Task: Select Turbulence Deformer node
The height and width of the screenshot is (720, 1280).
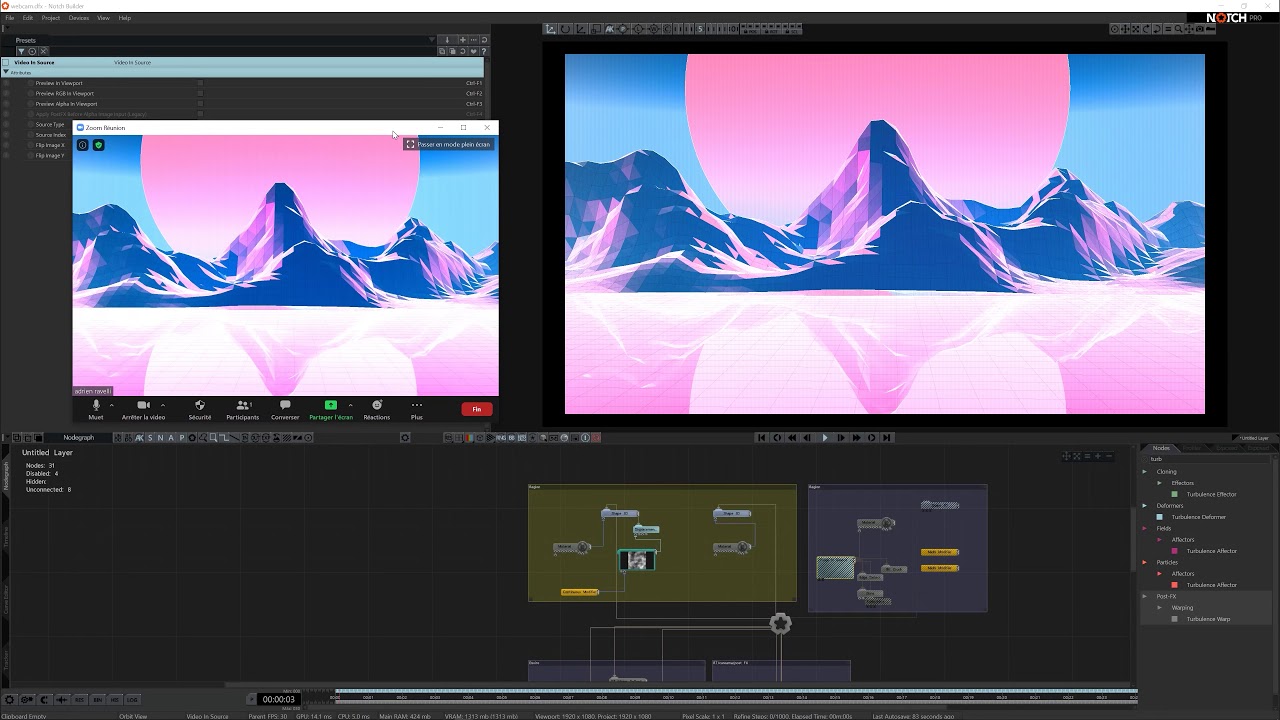Action: coord(1198,517)
